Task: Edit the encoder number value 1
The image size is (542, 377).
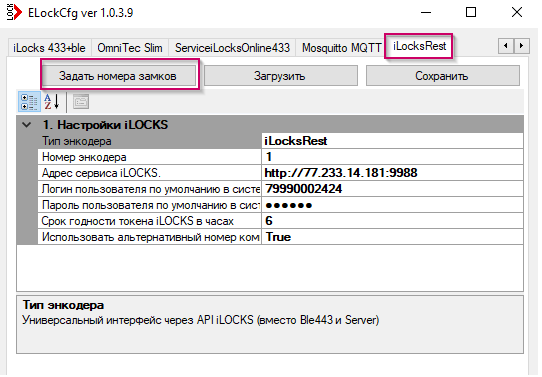Action: pos(392,157)
